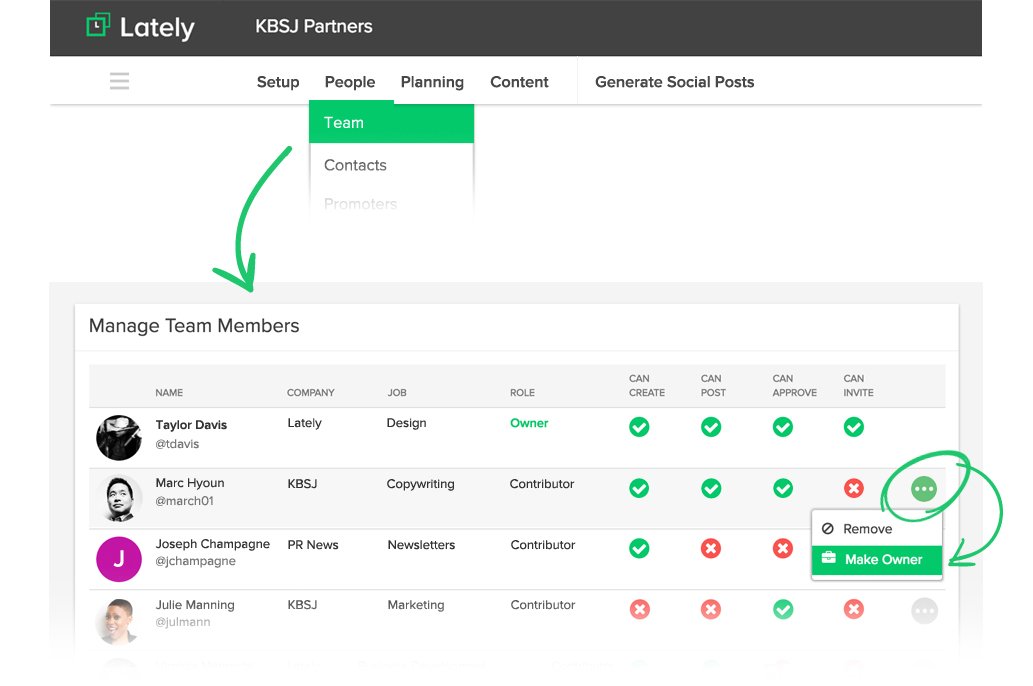The width and height of the screenshot is (1033, 686).
Task: Click the Design job cell
Action: coord(406,423)
